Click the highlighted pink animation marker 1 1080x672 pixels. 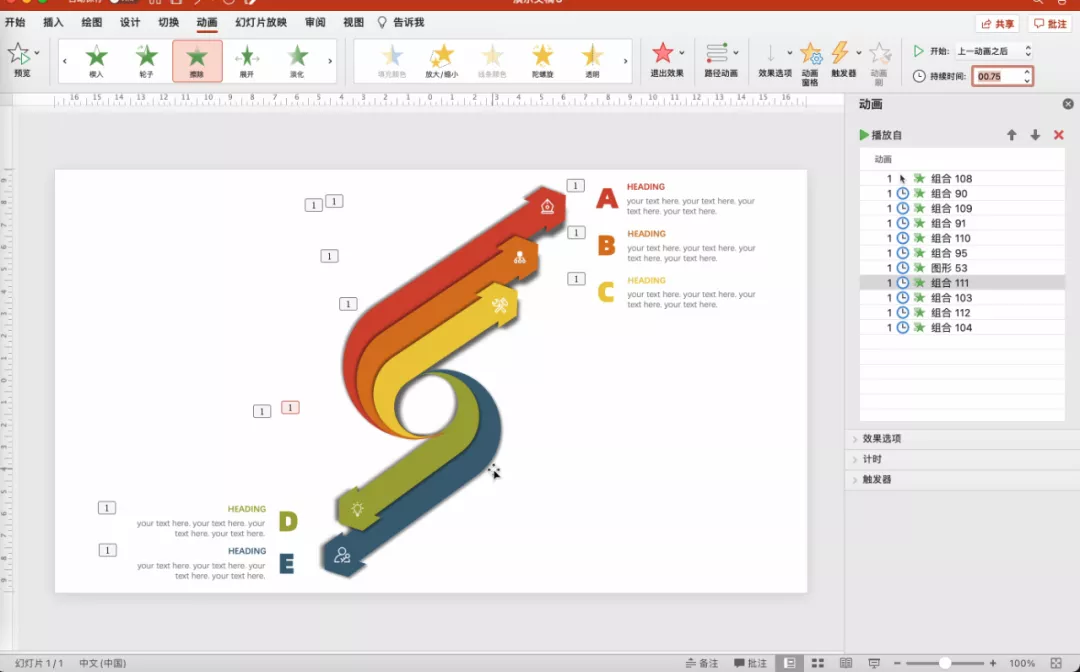point(290,408)
